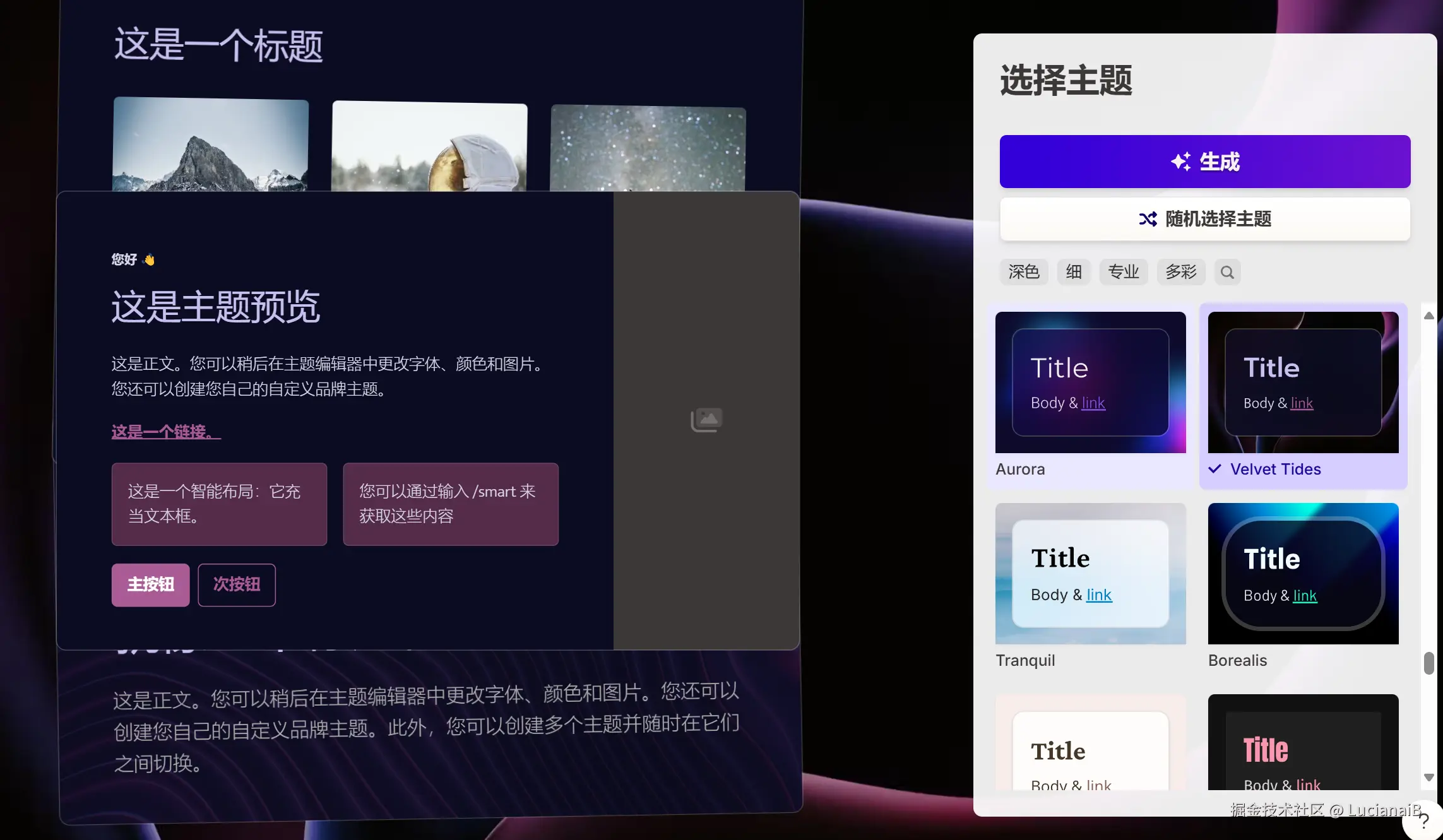Image resolution: width=1443 pixels, height=840 pixels.
Task: Click the search icon beside theme filters
Action: pos(1226,272)
